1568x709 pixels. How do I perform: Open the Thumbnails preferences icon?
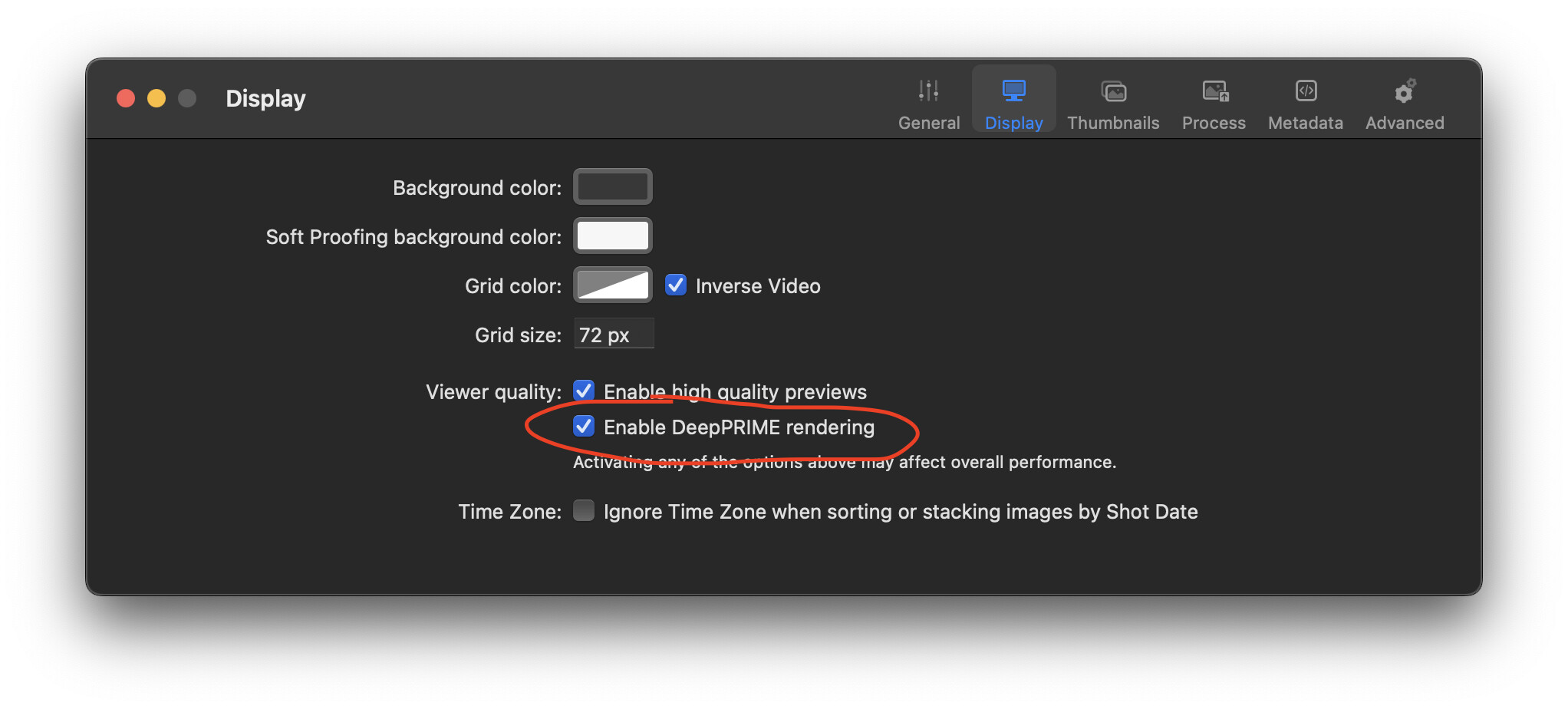coord(1113,91)
